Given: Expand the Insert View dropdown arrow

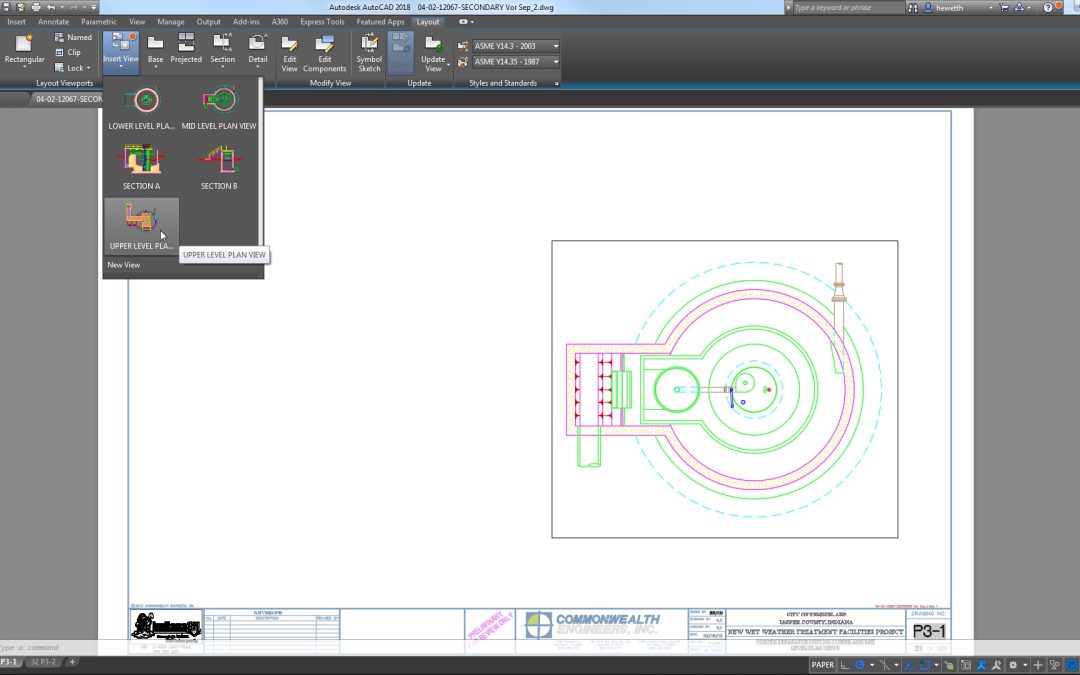Looking at the screenshot, I should point(121,67).
